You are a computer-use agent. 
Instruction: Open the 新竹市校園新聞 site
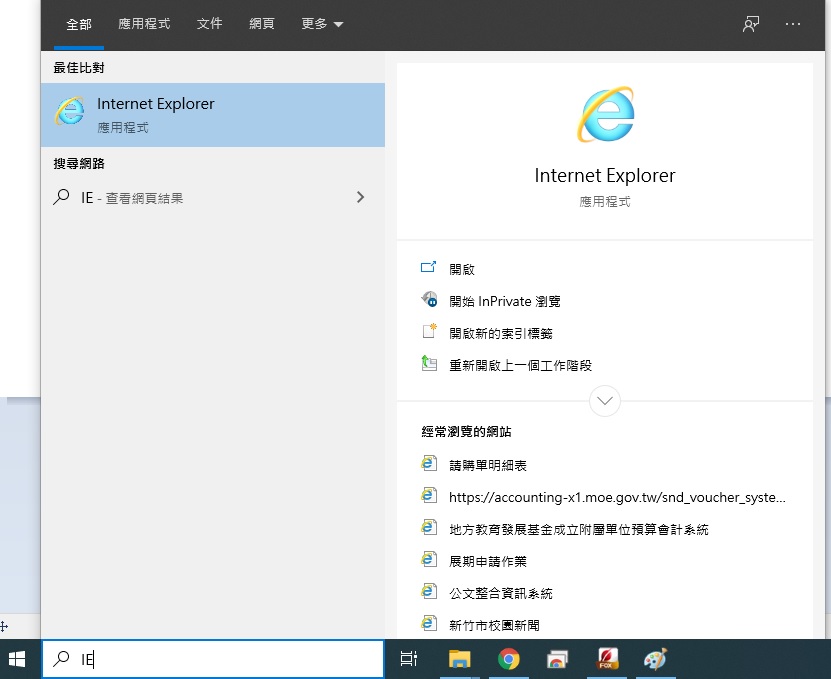[x=494, y=625]
